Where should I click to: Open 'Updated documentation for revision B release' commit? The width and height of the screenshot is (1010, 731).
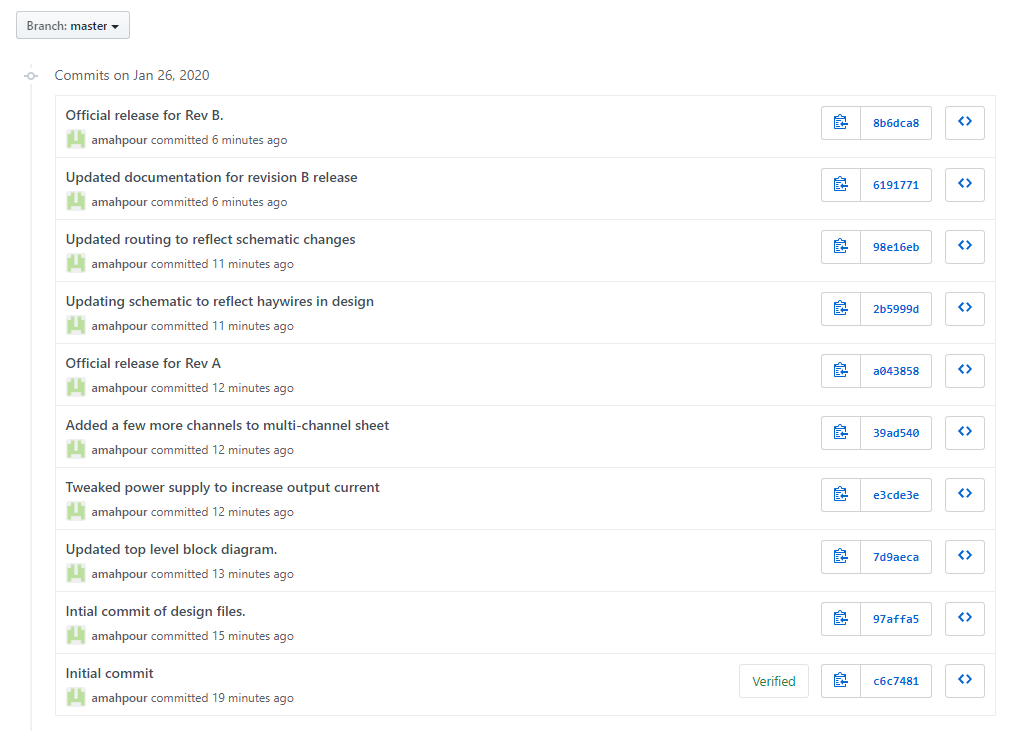211,177
